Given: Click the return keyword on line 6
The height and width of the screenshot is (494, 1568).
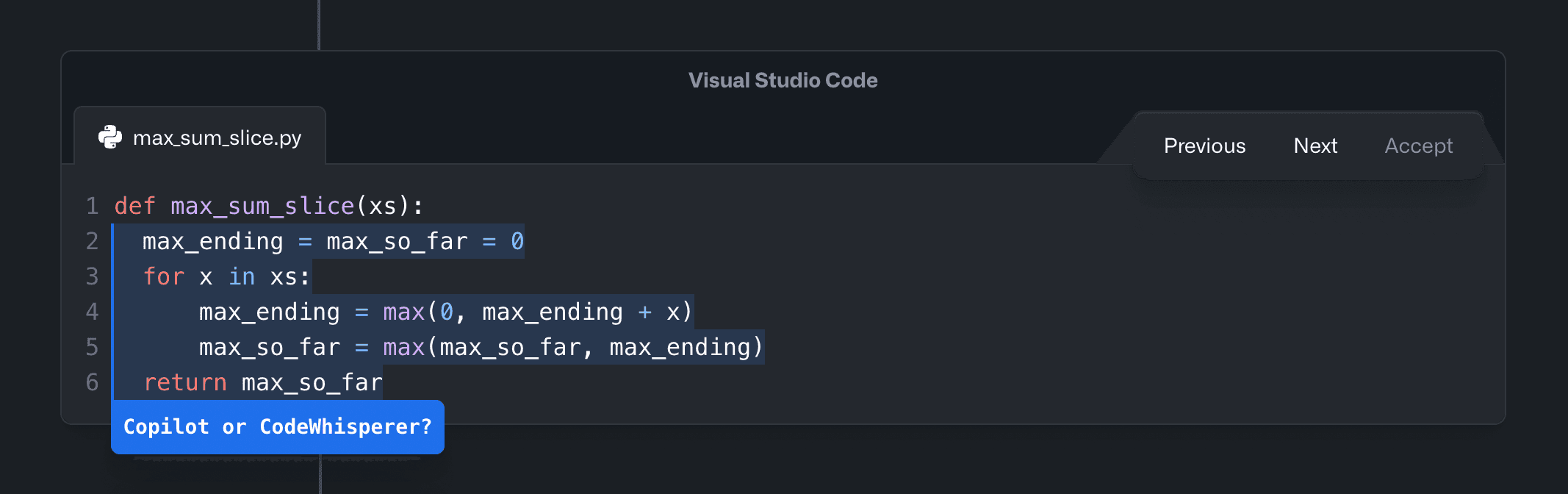Looking at the screenshot, I should (x=184, y=382).
